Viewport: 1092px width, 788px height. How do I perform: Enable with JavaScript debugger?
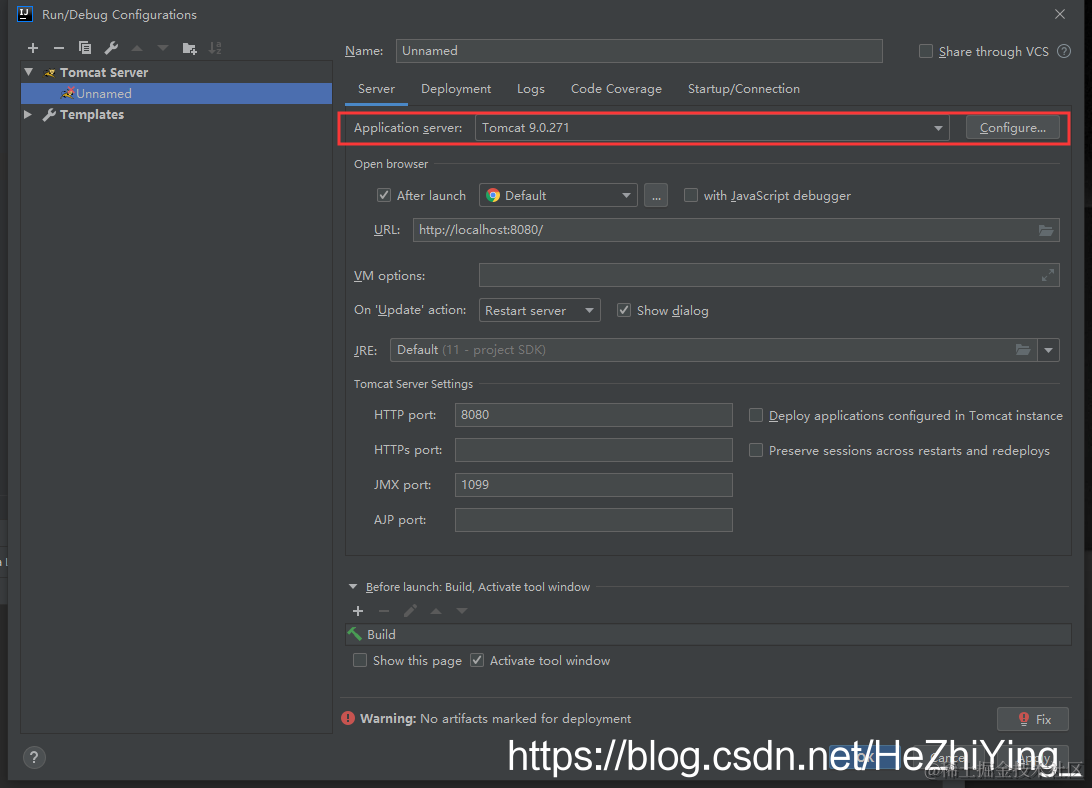click(x=691, y=195)
